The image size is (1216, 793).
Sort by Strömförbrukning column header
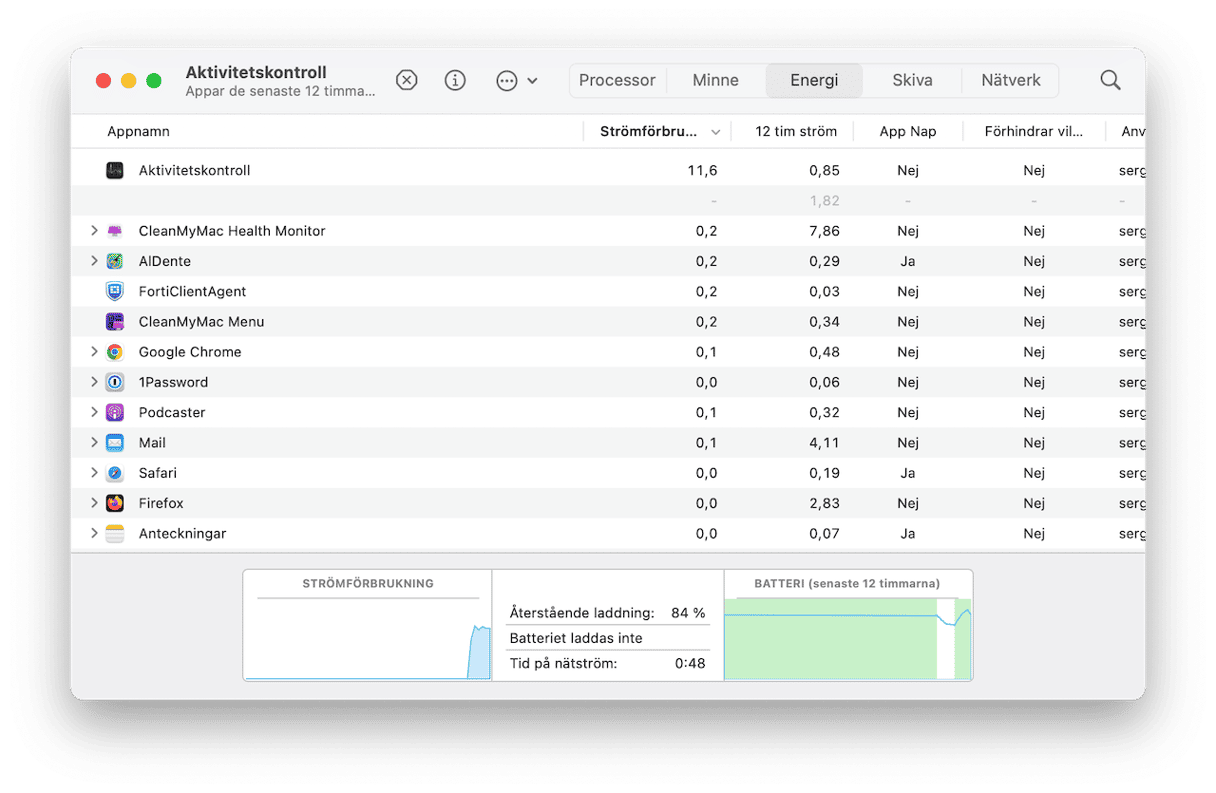pyautogui.click(x=657, y=132)
